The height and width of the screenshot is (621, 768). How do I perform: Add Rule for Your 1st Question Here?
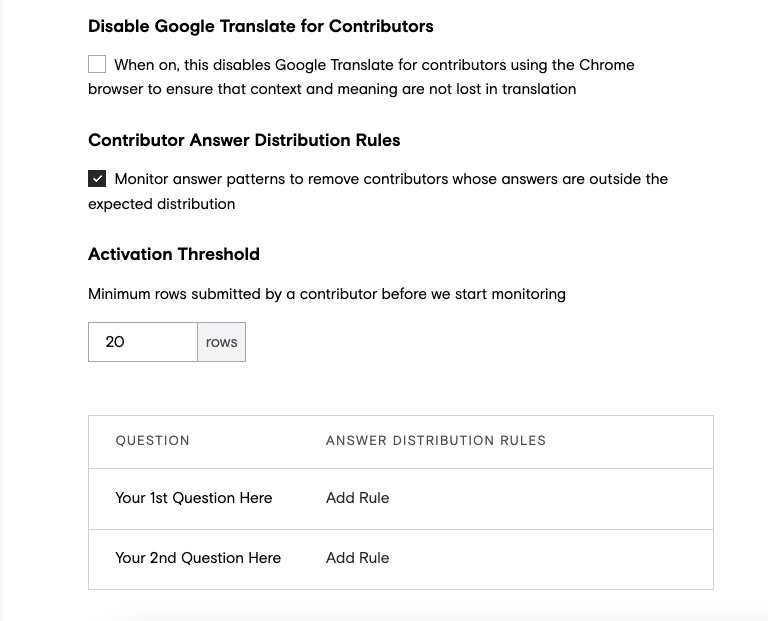point(358,498)
